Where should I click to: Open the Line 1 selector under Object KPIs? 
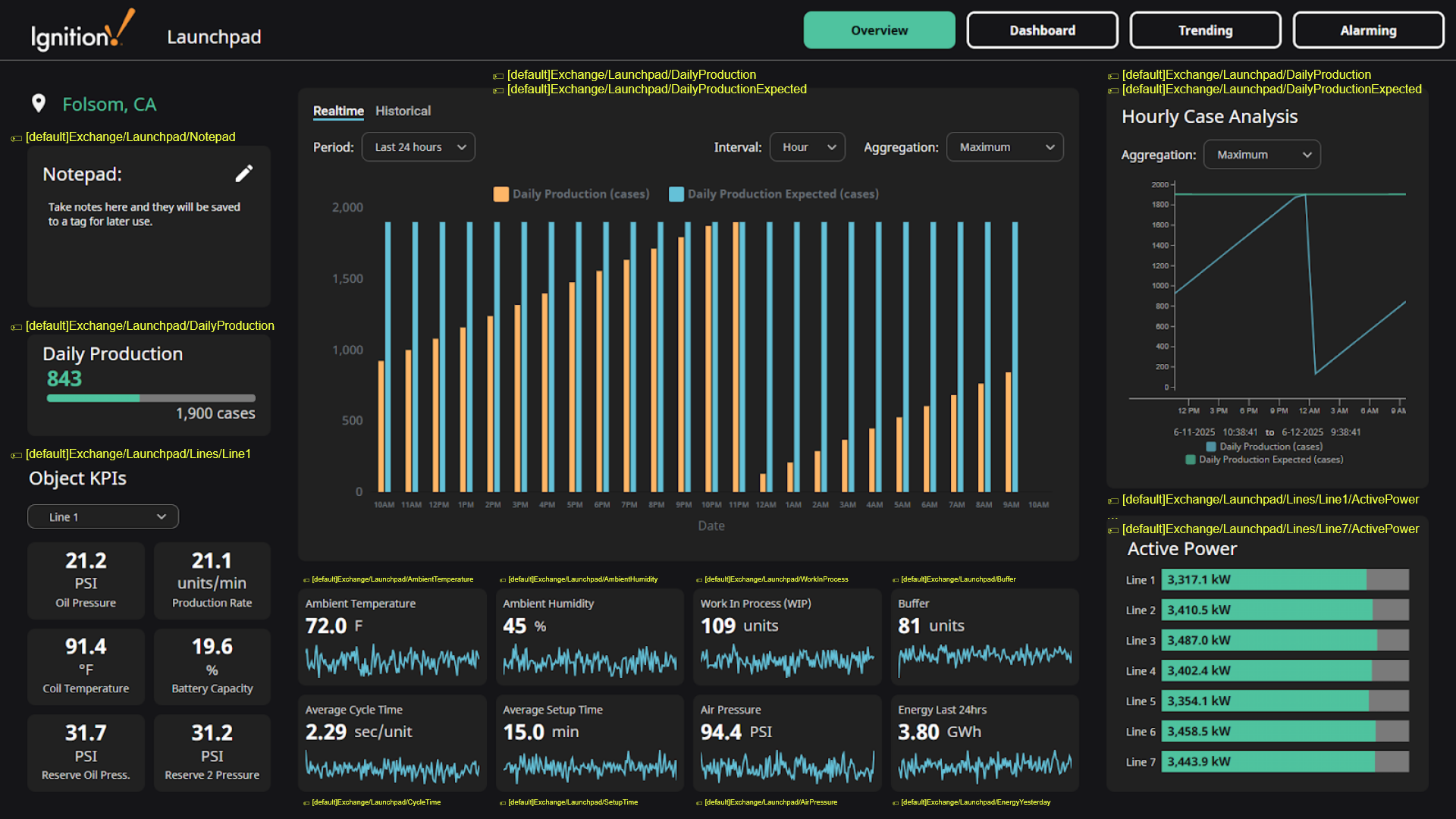103,517
